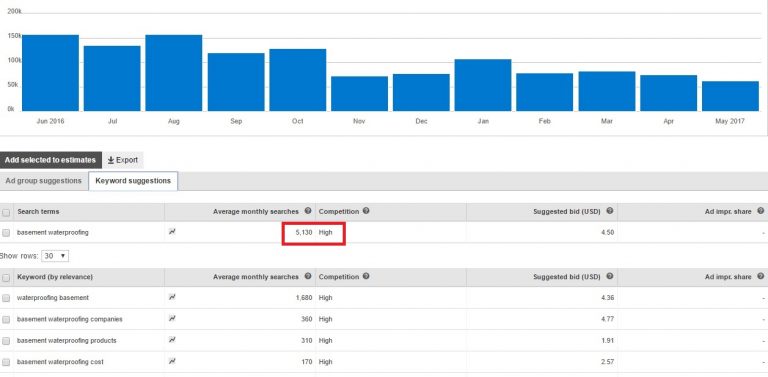Click trend icon for basement waterproofing companies
768x377 pixels.
172,319
